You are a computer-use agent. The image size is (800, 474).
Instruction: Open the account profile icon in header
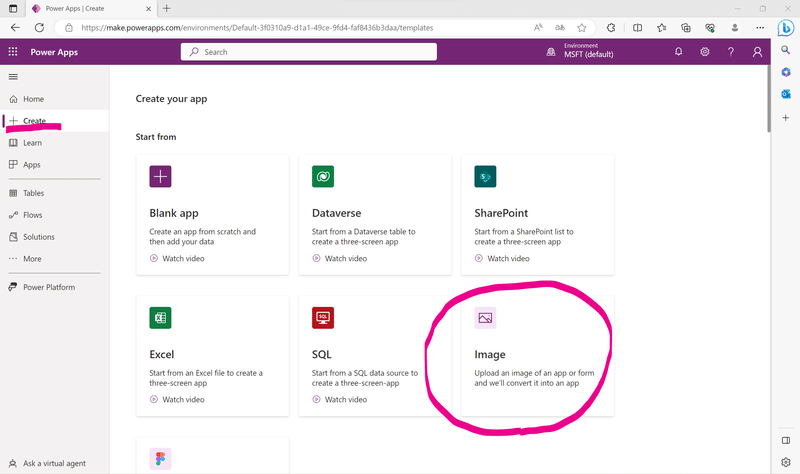[x=757, y=52]
